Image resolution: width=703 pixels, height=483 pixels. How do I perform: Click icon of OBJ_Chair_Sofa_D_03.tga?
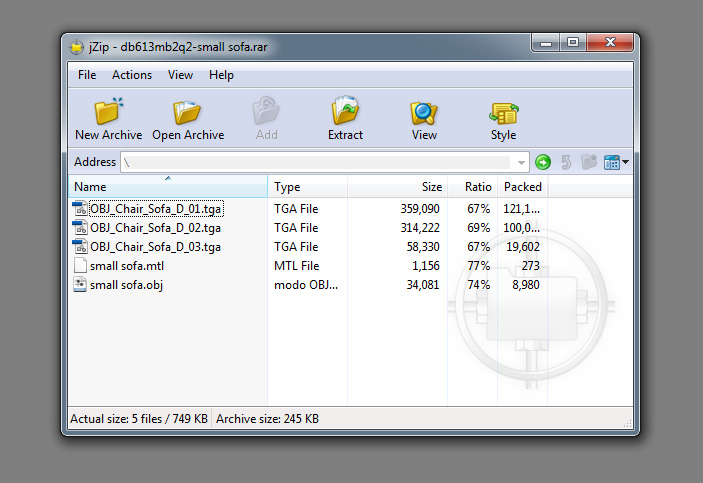click(x=80, y=247)
